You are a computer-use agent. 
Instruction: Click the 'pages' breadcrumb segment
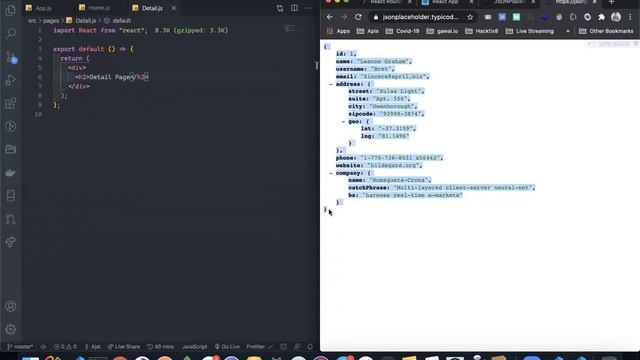point(51,20)
